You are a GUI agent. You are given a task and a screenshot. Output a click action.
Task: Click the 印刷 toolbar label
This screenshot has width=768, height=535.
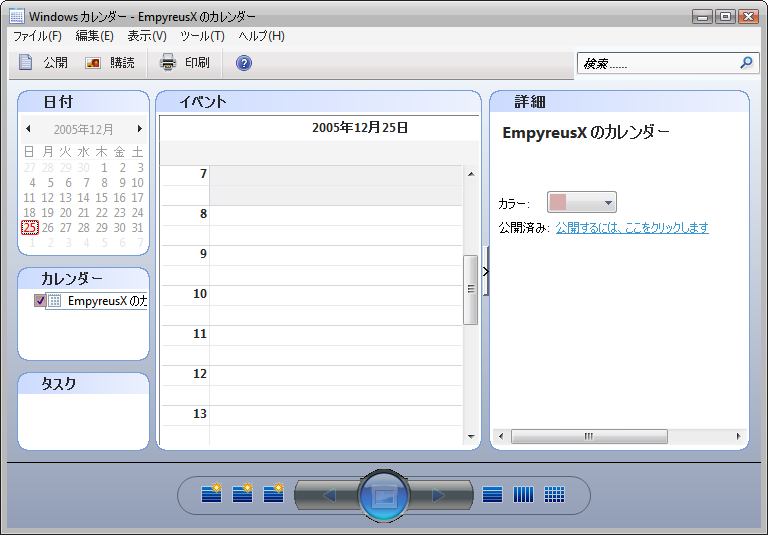197,63
